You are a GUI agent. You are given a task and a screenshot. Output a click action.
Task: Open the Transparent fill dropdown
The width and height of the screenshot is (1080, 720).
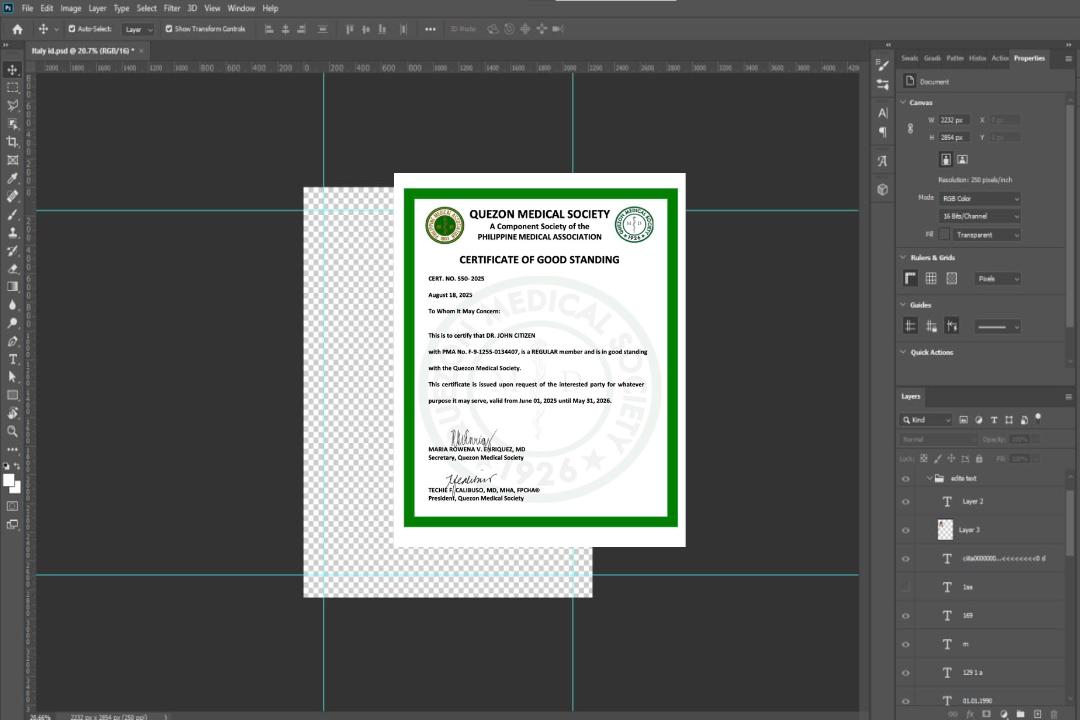coord(986,235)
